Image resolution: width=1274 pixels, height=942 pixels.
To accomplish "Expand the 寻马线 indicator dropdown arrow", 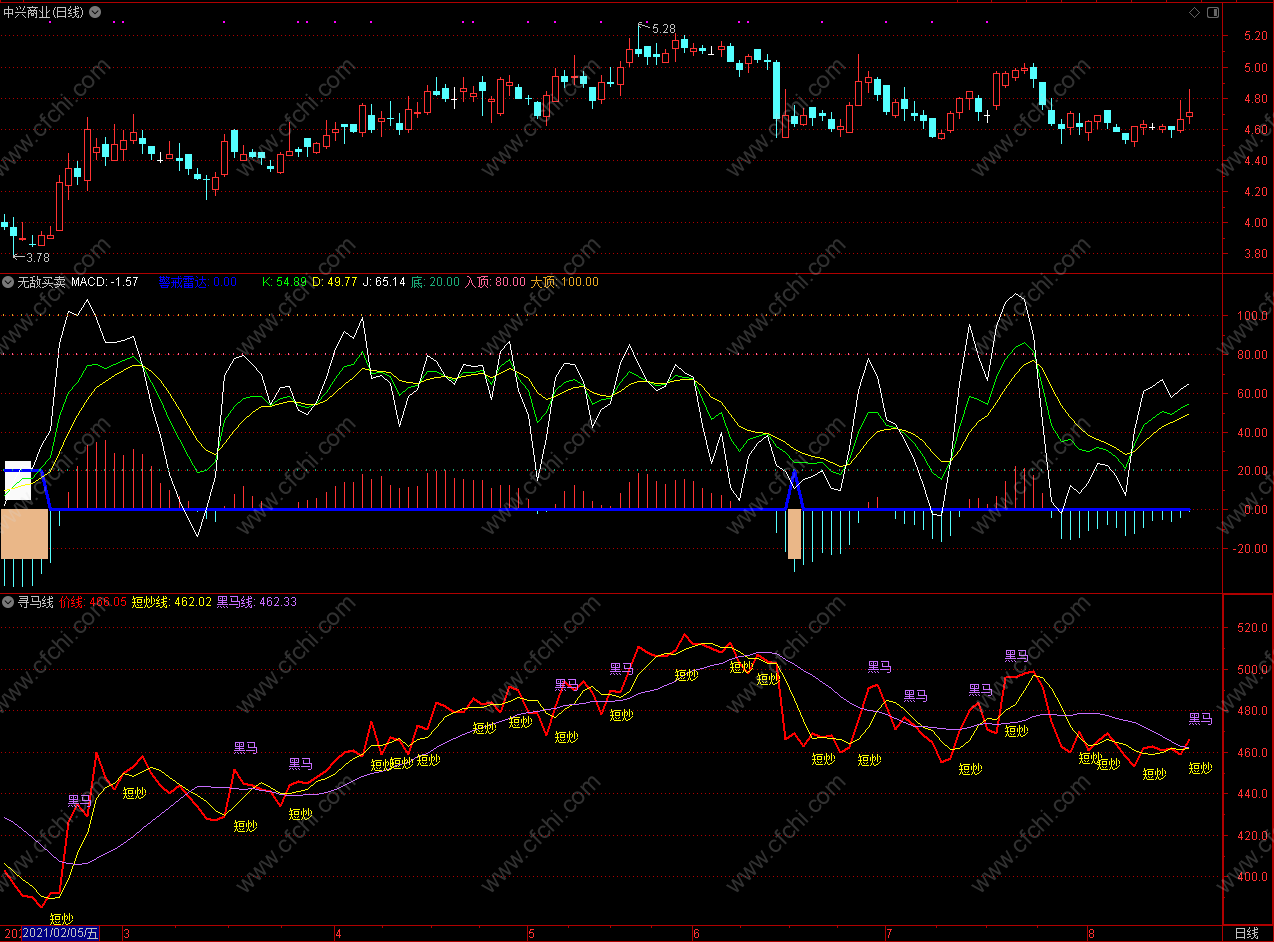I will 8,602.
